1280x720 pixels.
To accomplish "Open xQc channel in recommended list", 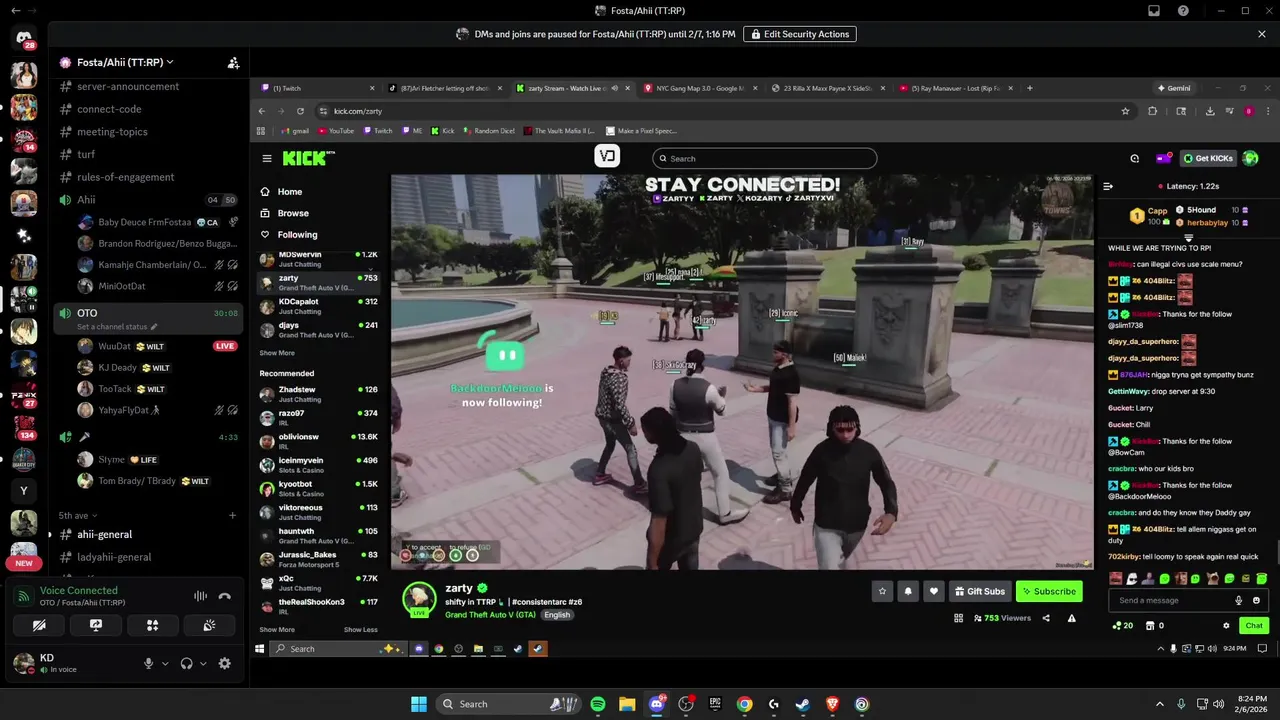I will point(320,583).
